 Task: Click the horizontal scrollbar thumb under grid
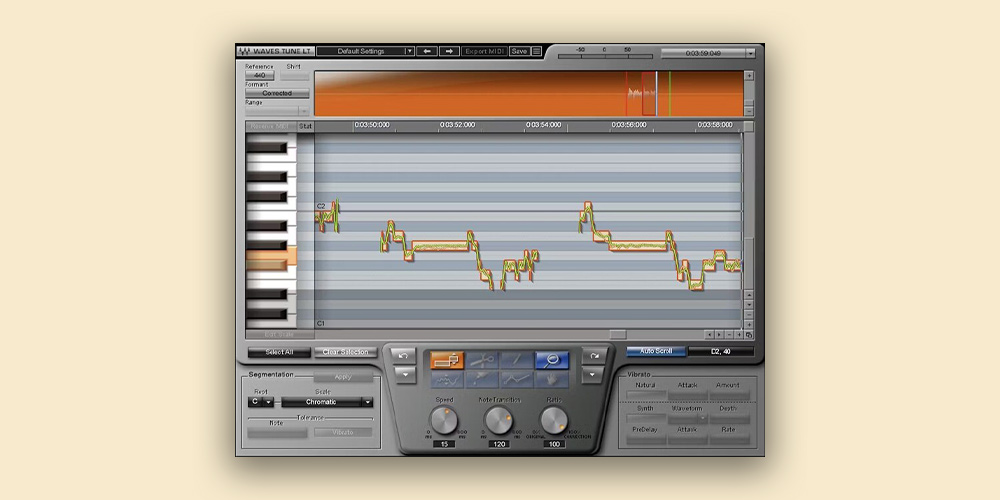(x=618, y=334)
